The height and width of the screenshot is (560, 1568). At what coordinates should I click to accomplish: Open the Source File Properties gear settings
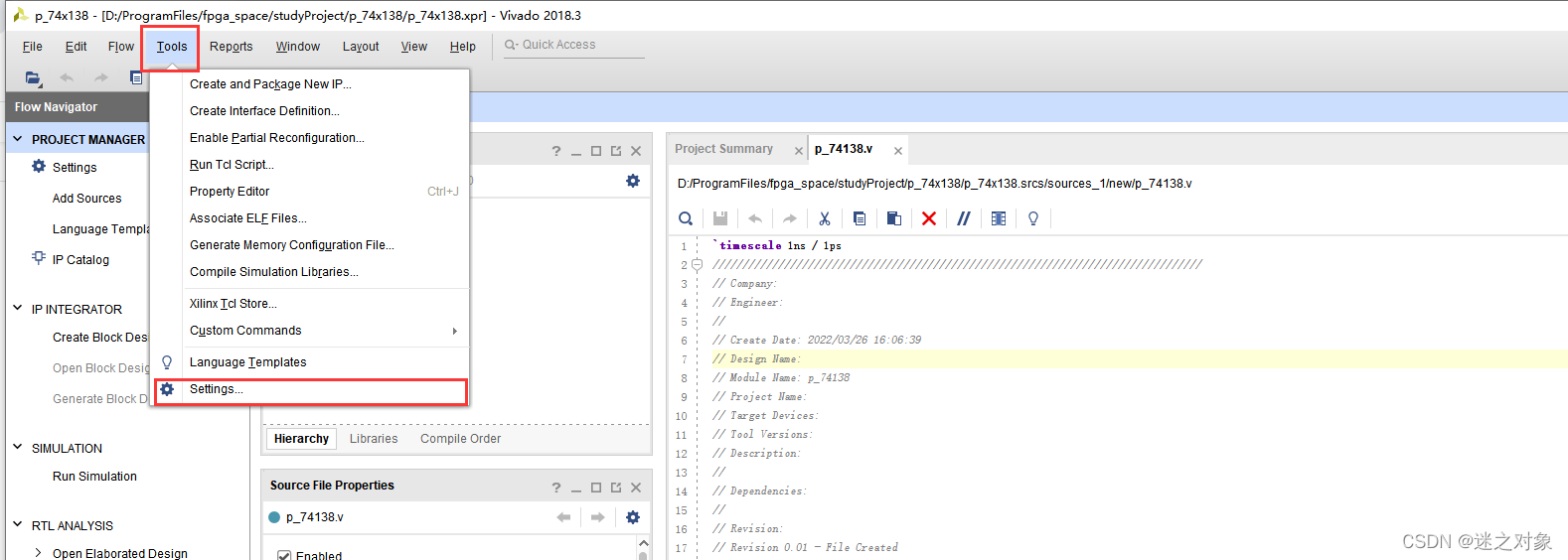[x=633, y=517]
